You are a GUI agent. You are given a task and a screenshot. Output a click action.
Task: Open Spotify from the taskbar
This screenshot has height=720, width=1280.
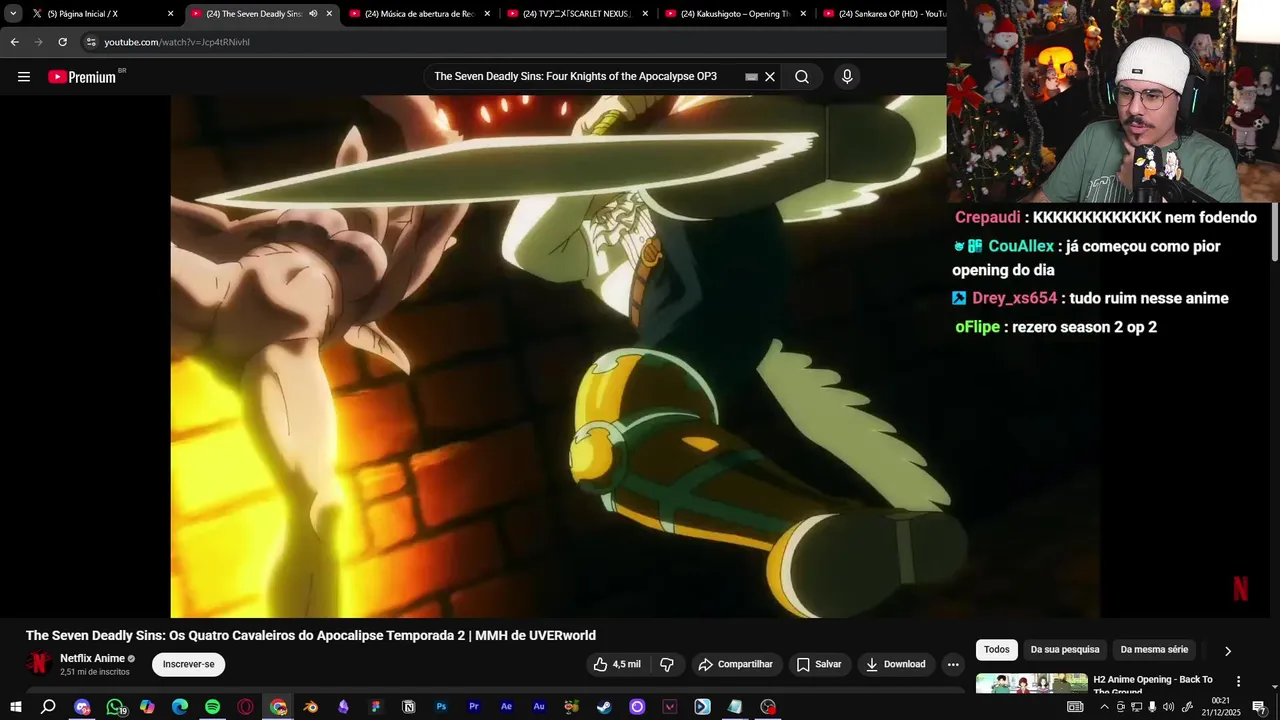[212, 707]
